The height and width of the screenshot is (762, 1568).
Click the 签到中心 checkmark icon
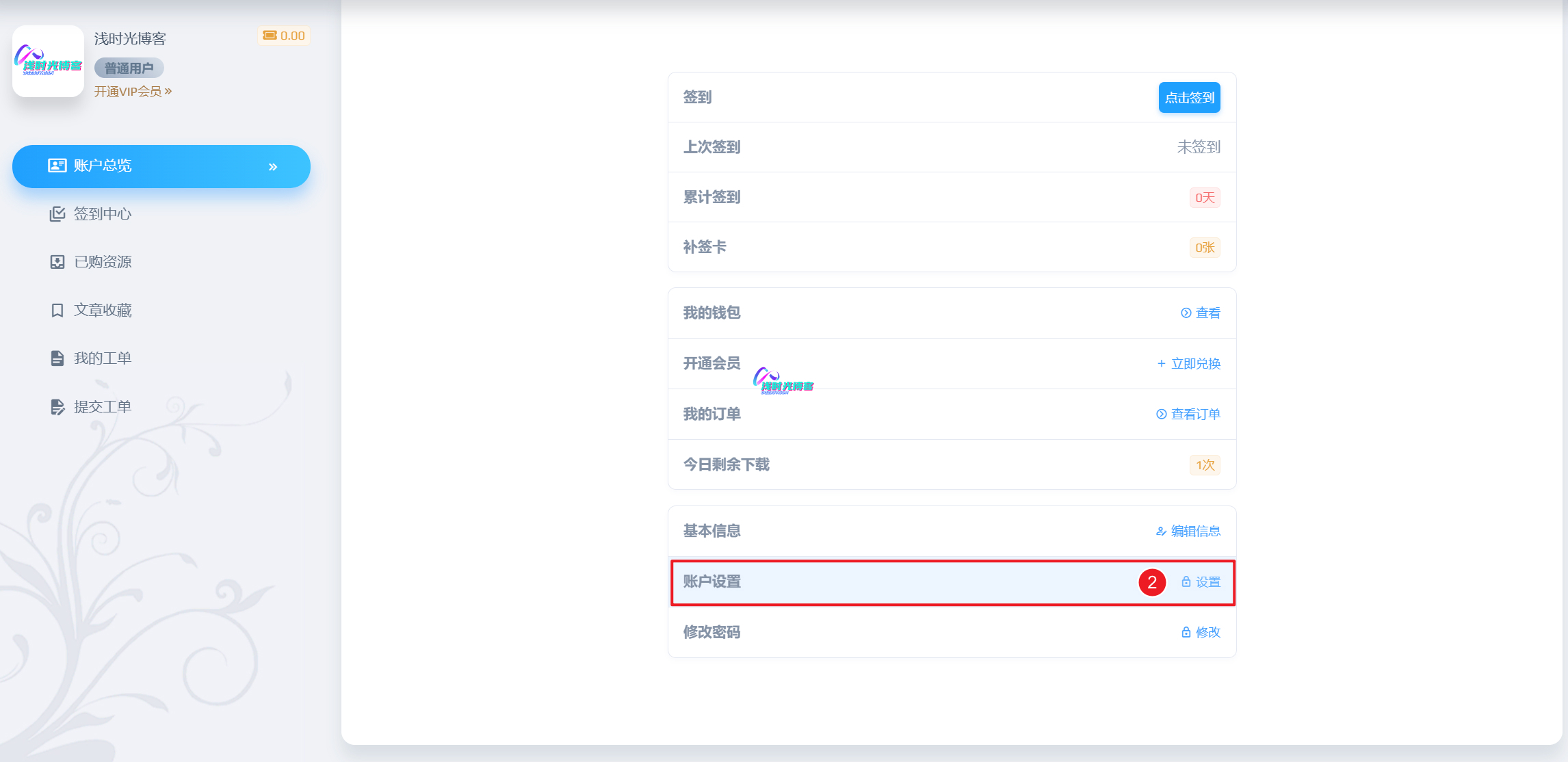57,214
